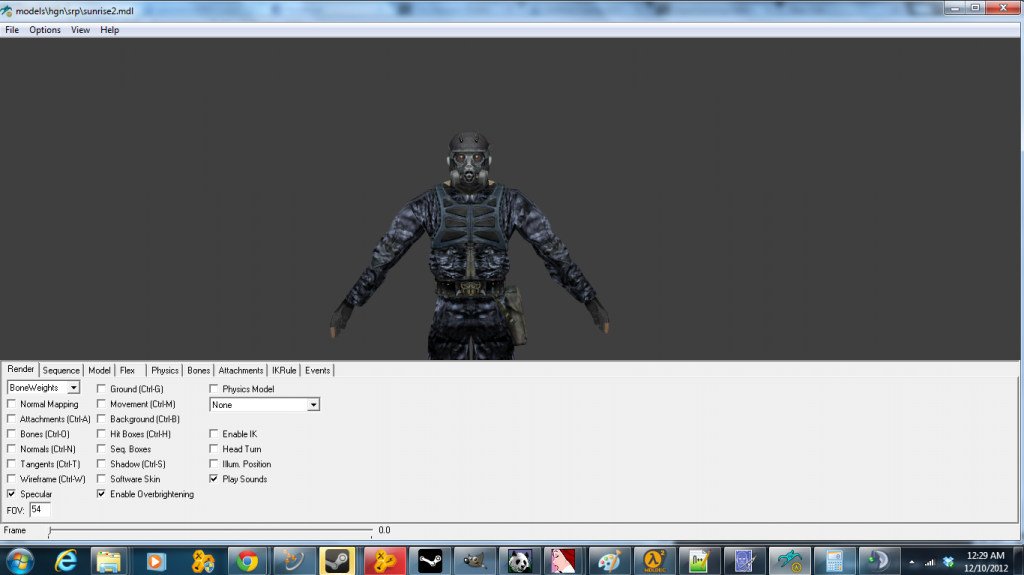
Task: Enable Head Turn checkbox
Action: [214, 449]
